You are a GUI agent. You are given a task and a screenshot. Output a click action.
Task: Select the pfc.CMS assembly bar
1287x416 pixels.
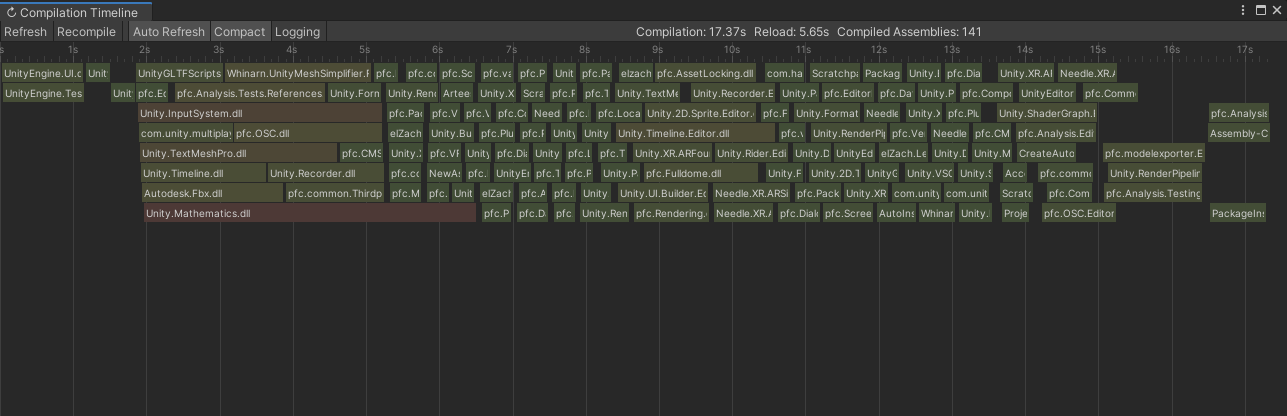click(x=361, y=153)
